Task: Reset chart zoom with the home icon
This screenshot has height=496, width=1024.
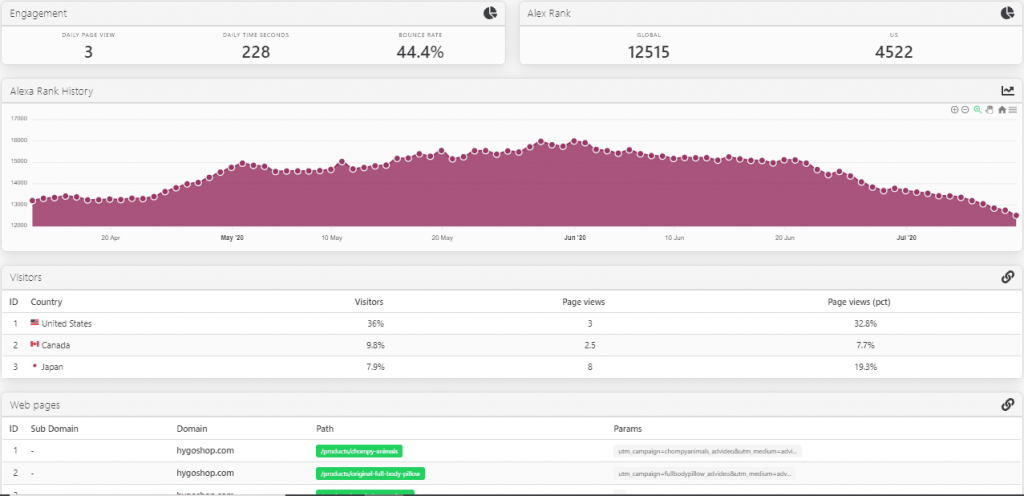Action: (1002, 110)
